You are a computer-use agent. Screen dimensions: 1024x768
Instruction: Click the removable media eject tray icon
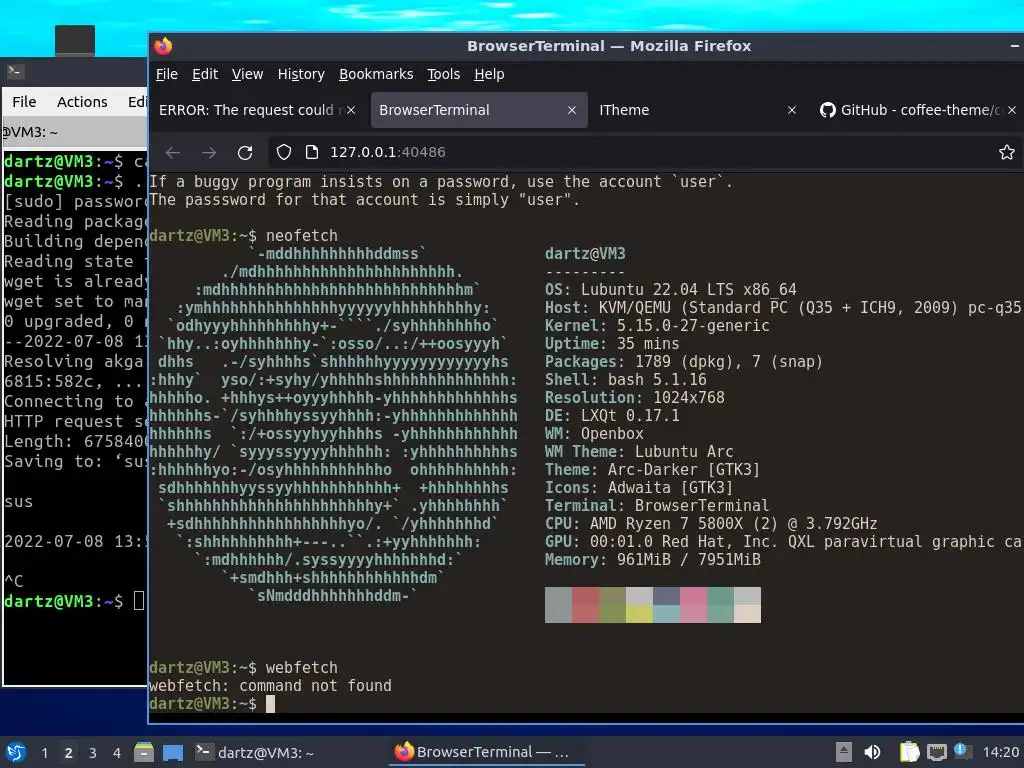coord(844,752)
